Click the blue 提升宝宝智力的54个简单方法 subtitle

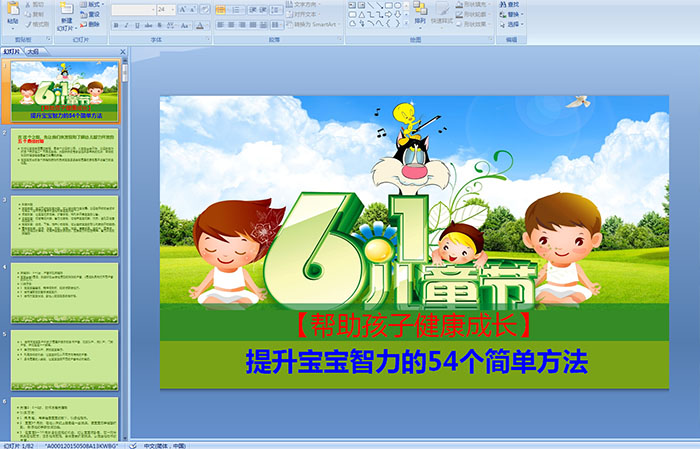pos(417,362)
